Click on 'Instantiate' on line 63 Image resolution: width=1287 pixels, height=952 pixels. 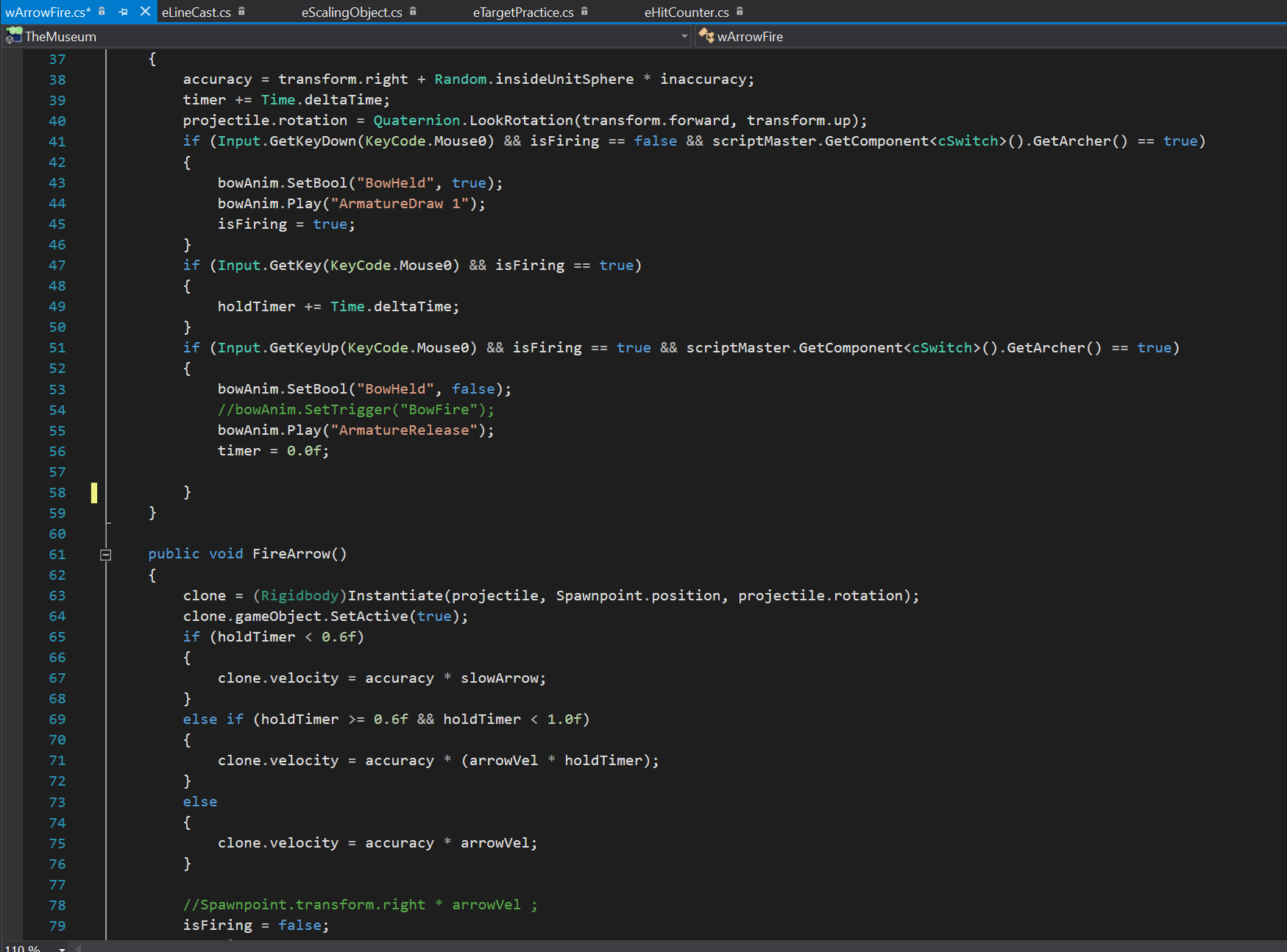point(395,595)
